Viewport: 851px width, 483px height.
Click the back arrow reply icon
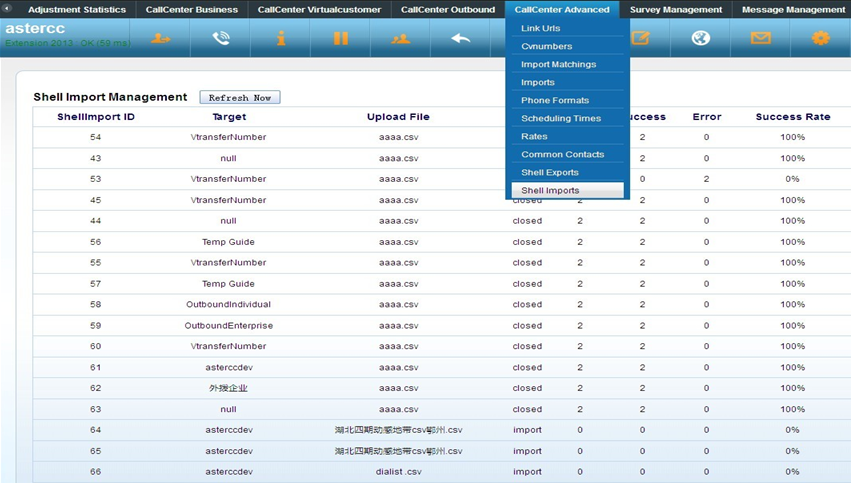click(x=461, y=39)
